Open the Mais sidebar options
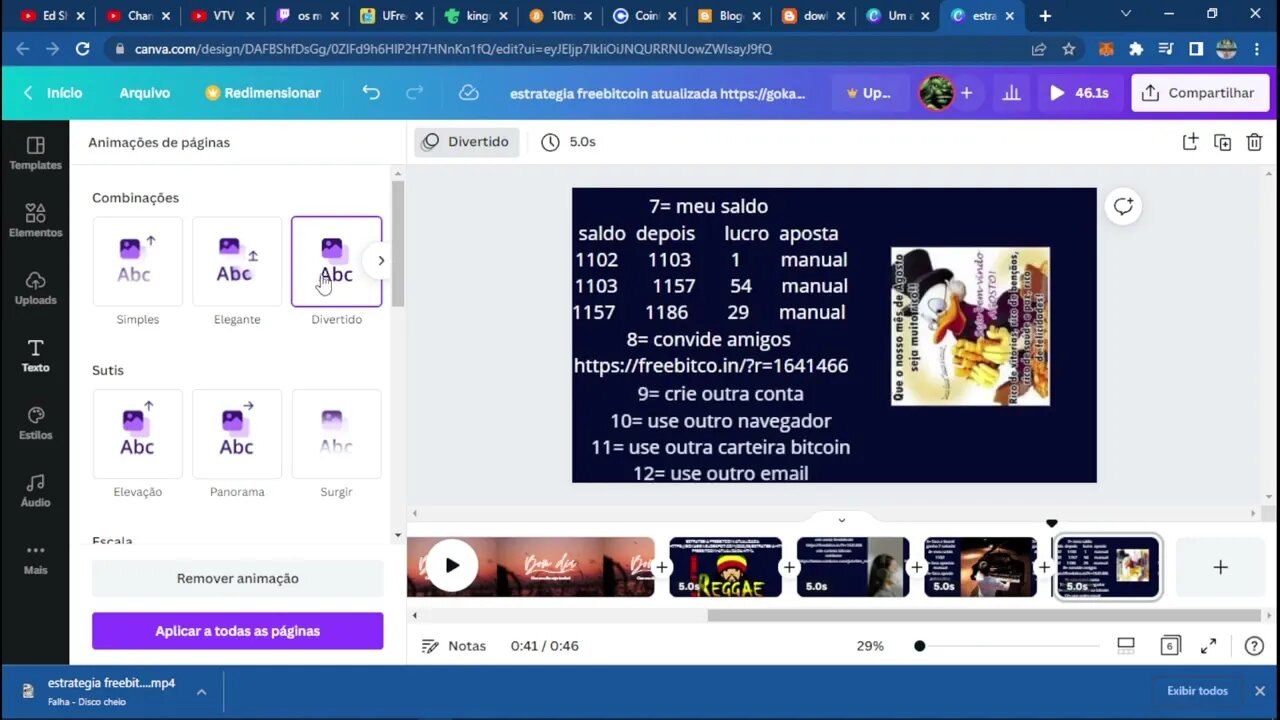 (x=35, y=558)
